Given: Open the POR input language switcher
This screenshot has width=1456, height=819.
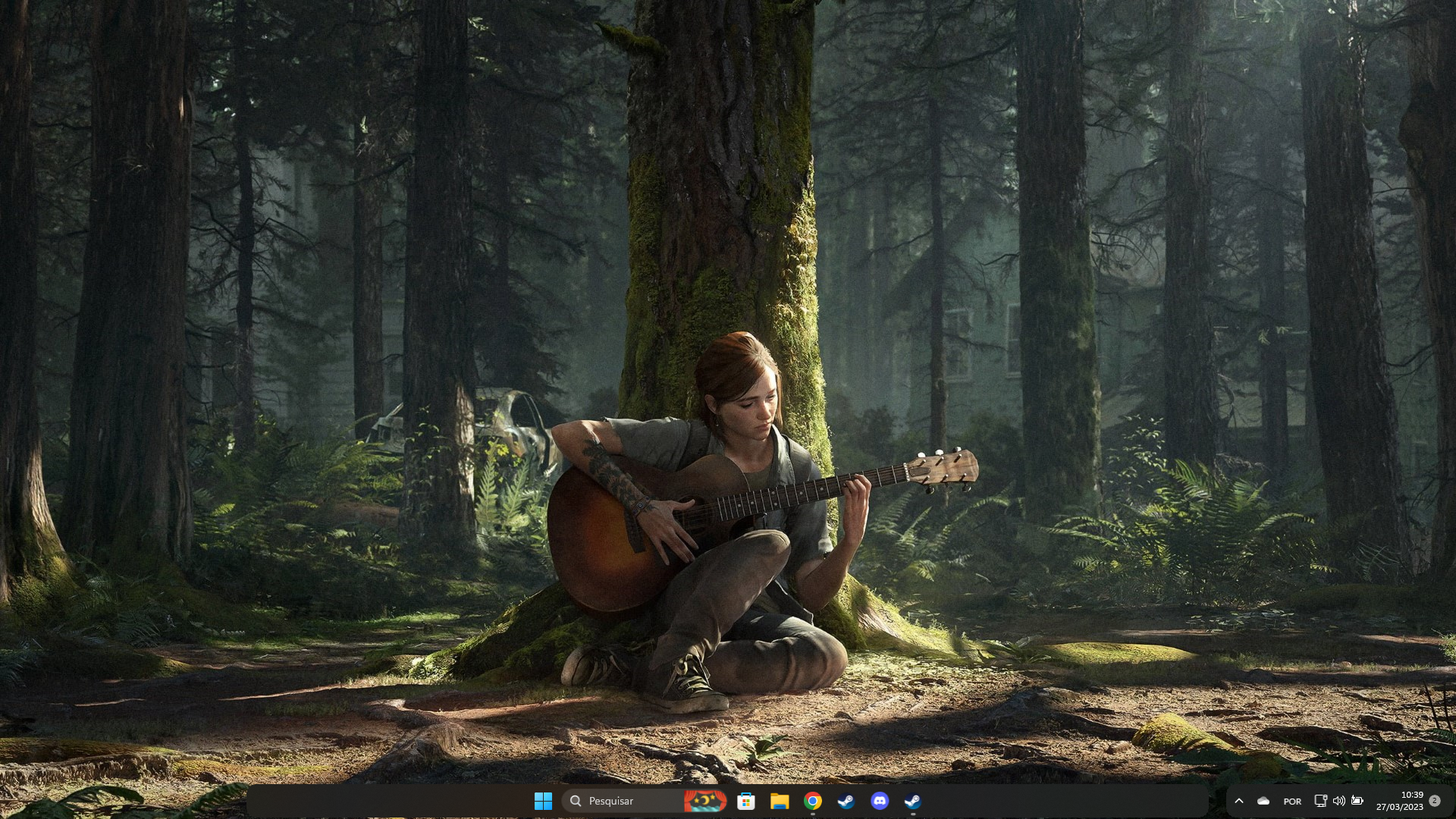Looking at the screenshot, I should pyautogui.click(x=1292, y=802).
